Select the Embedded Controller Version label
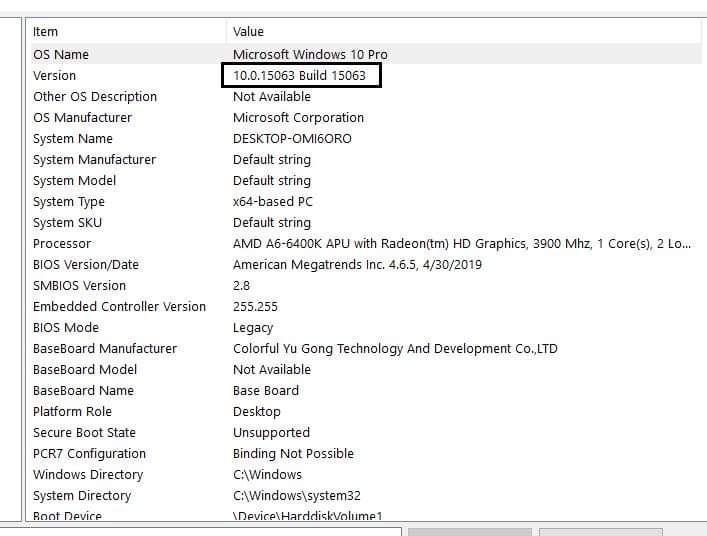 [119, 307]
